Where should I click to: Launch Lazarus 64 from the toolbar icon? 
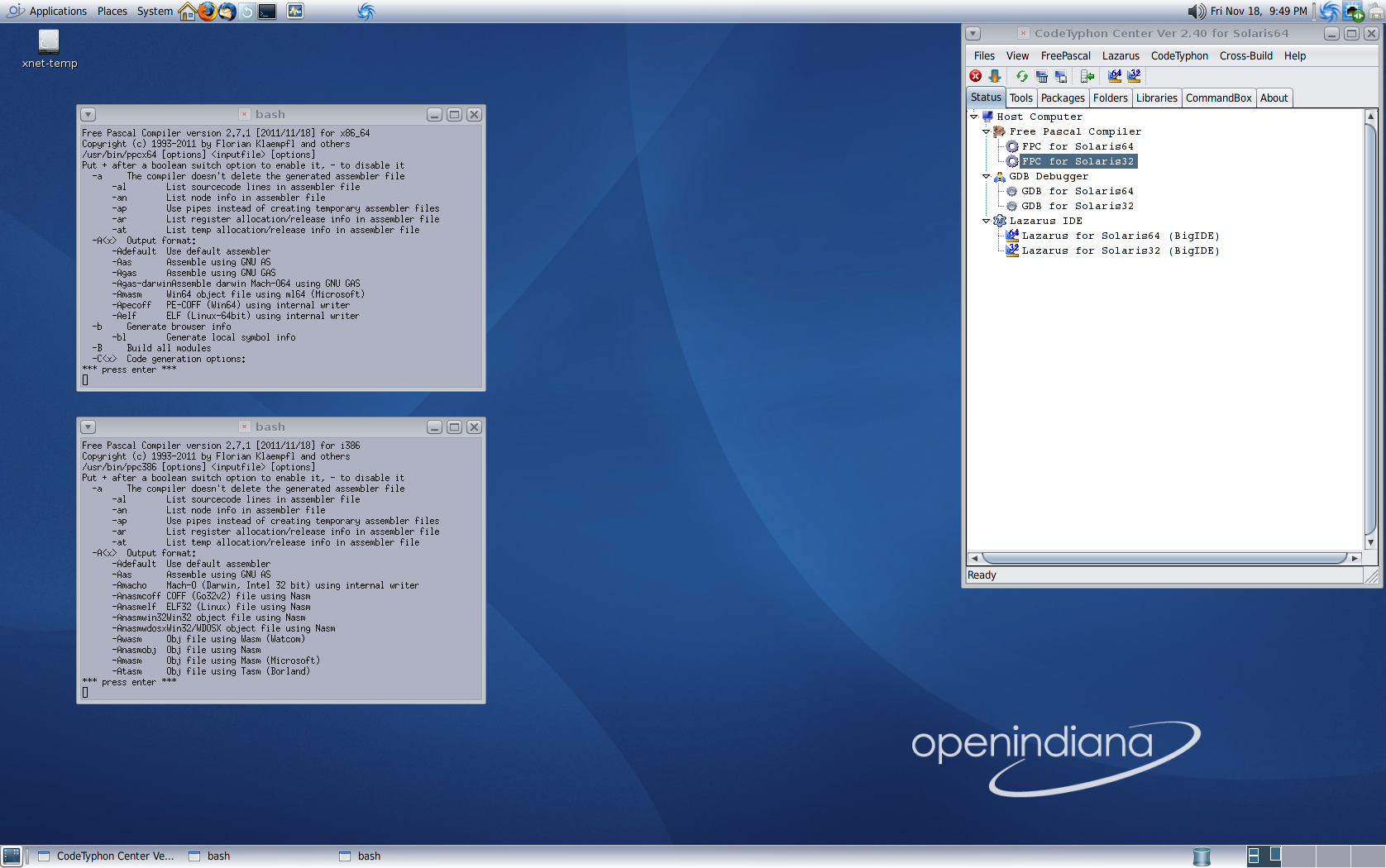click(x=1115, y=76)
